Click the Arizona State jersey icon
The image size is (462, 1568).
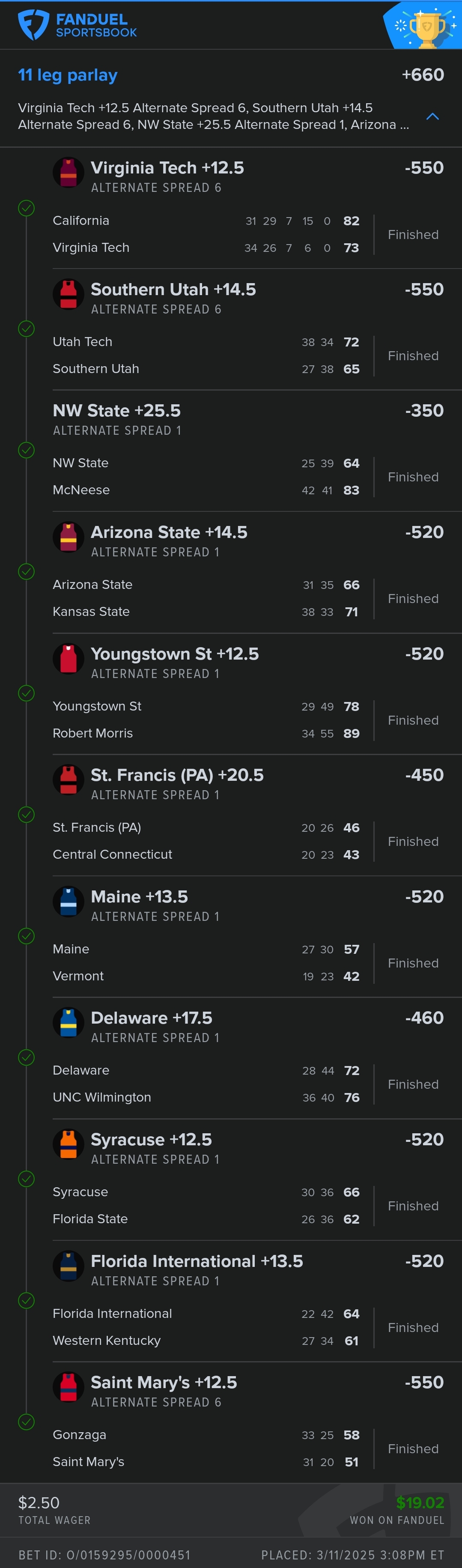pyautogui.click(x=68, y=537)
